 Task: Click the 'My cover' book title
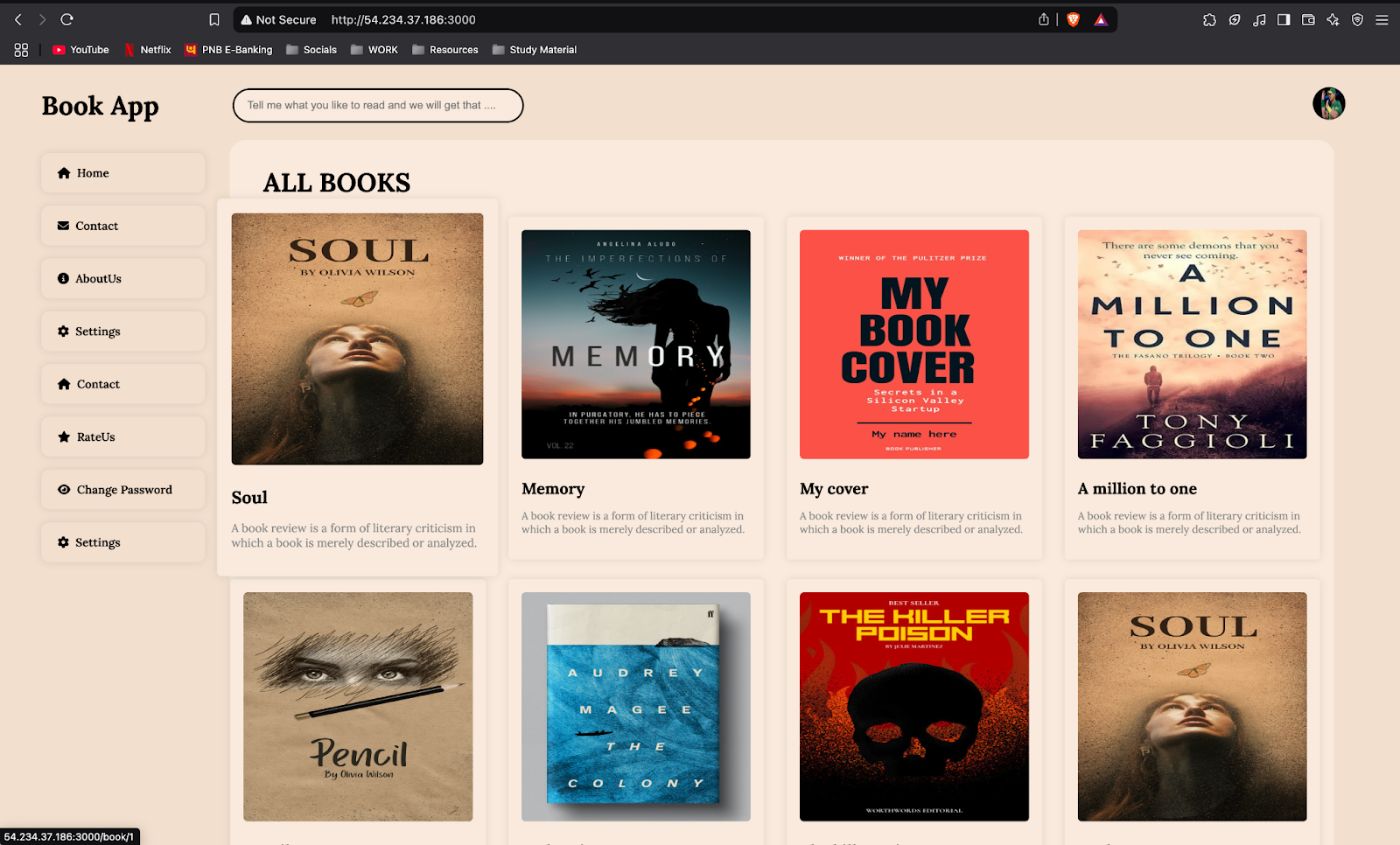(834, 489)
